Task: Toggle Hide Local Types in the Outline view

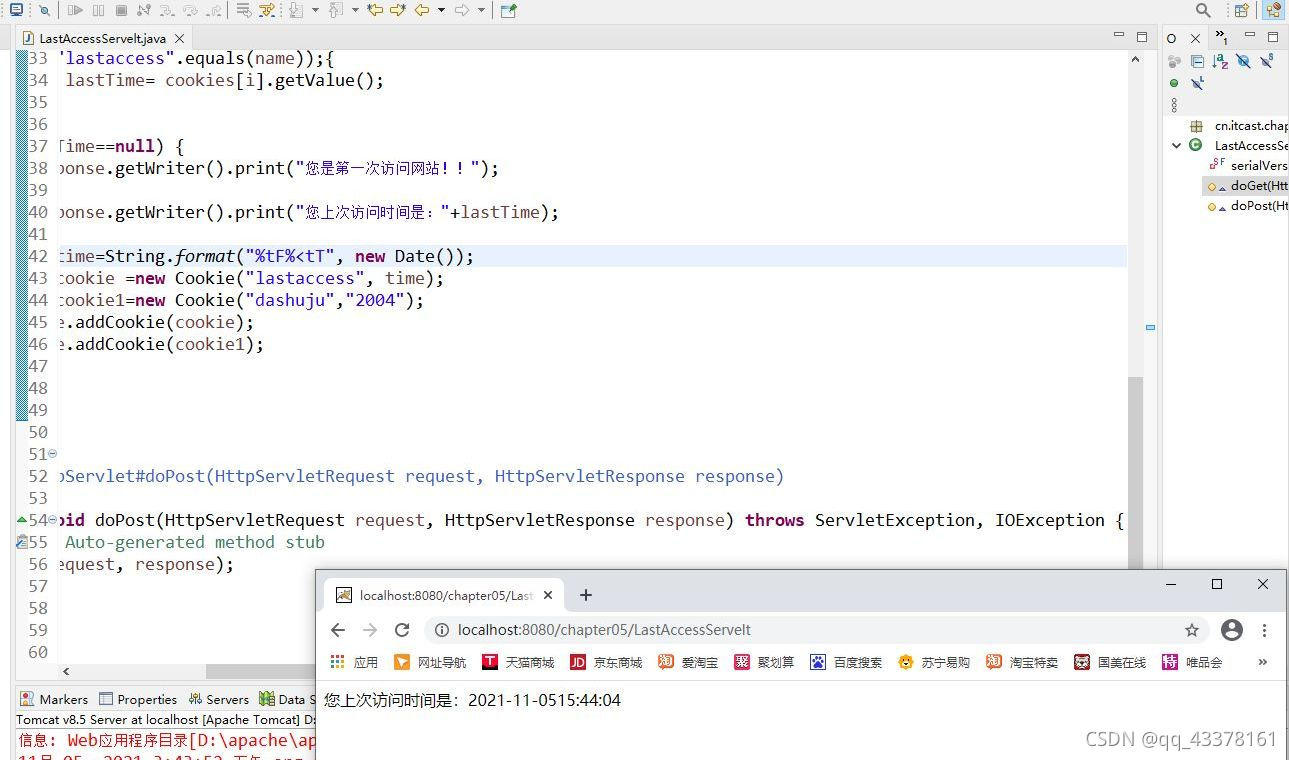Action: click(1197, 84)
